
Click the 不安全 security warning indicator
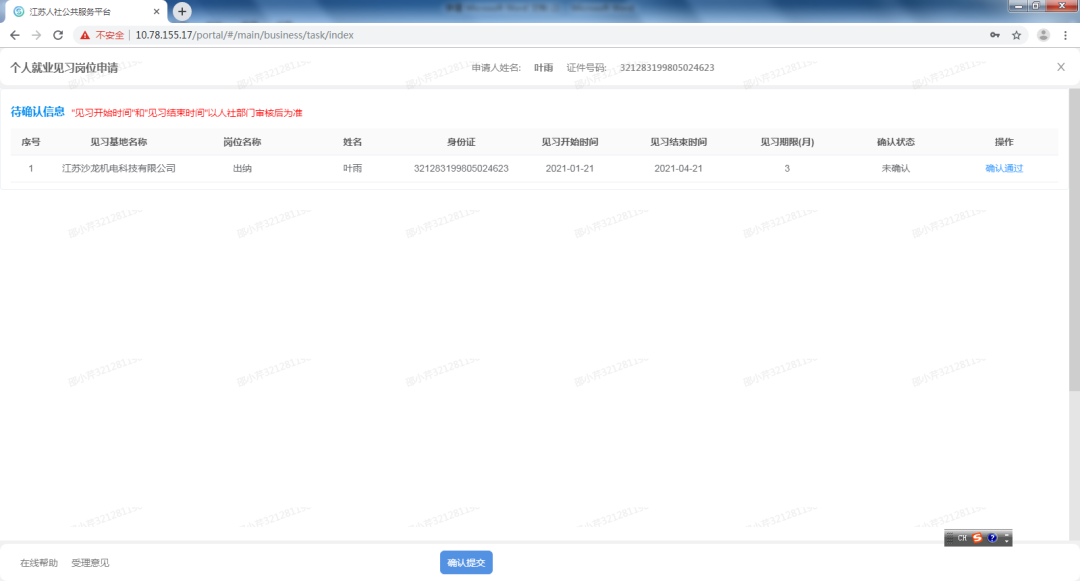(103, 35)
